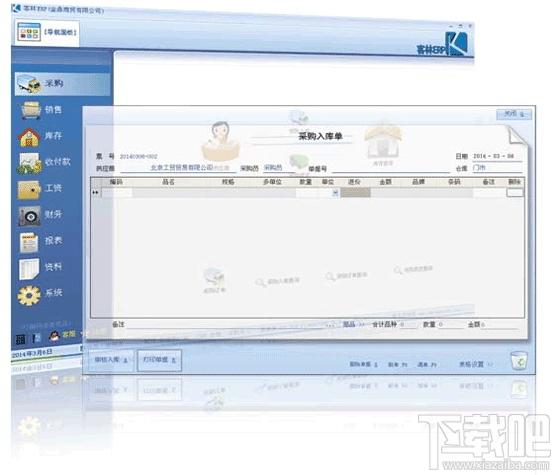Open the 采购 purchasing module in sidebar
This screenshot has width=558, height=475.
click(62, 84)
